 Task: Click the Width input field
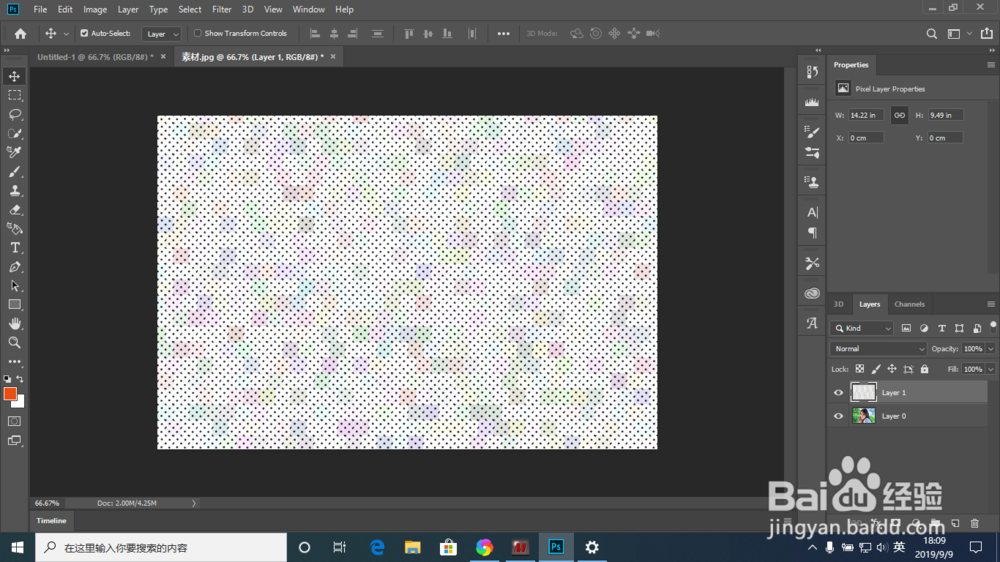pyautogui.click(x=865, y=115)
